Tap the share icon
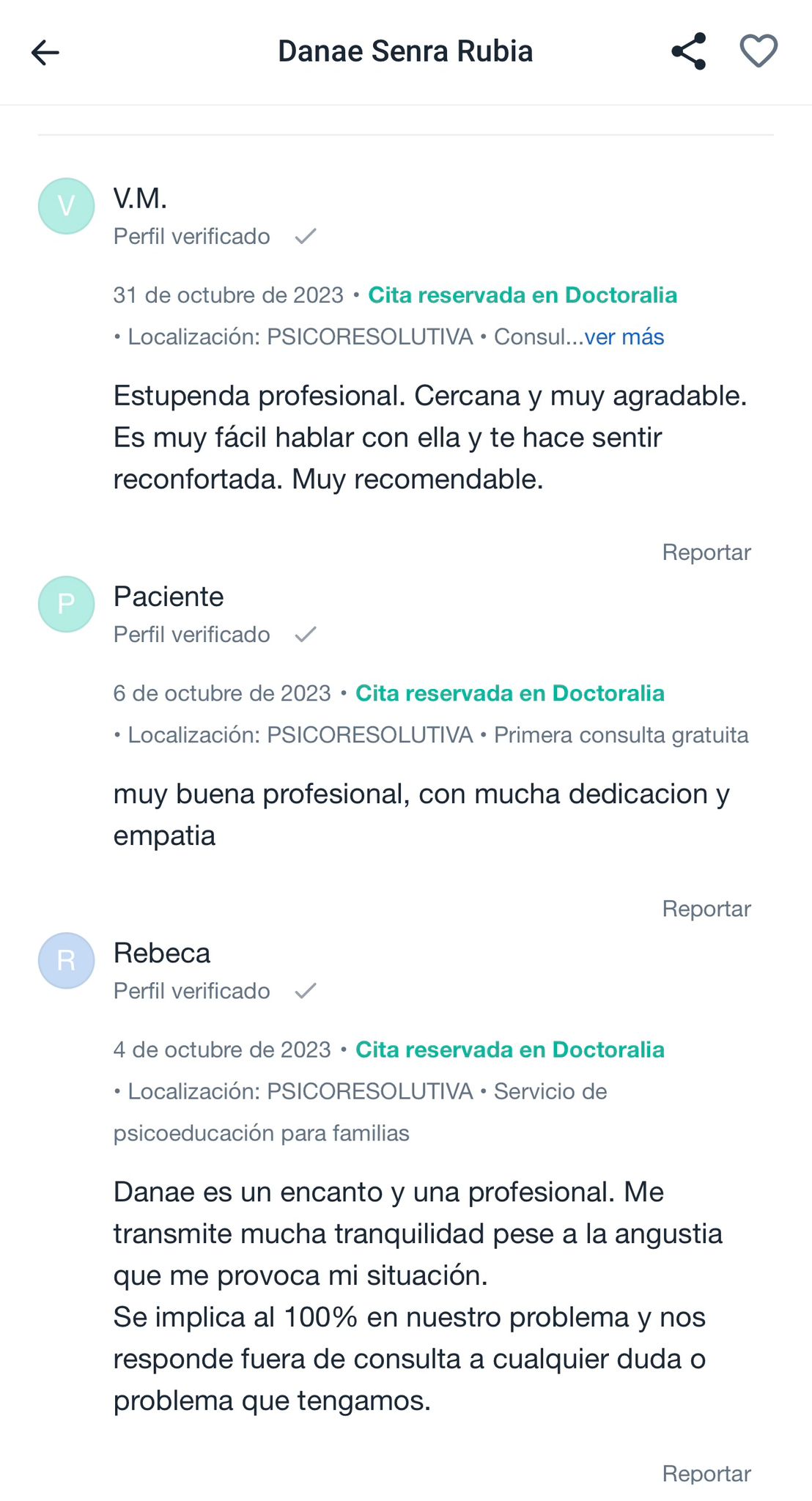 688,51
